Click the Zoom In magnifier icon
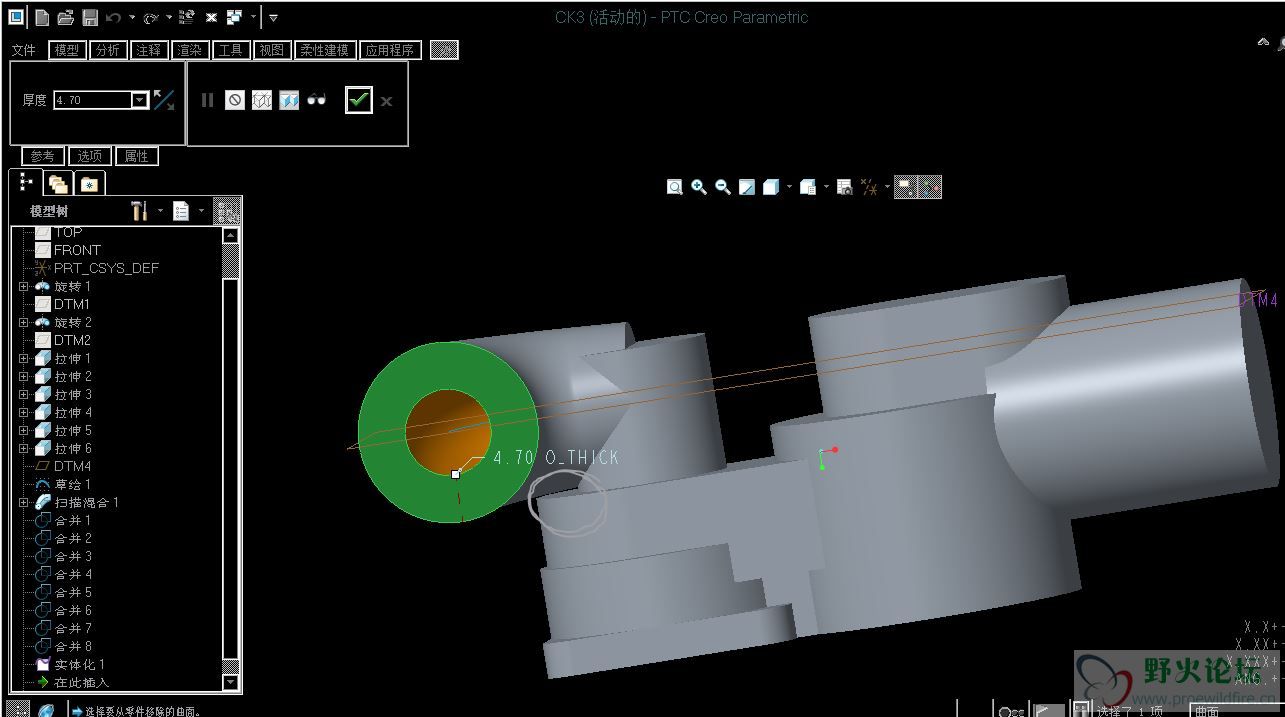The image size is (1285, 717). (699, 187)
